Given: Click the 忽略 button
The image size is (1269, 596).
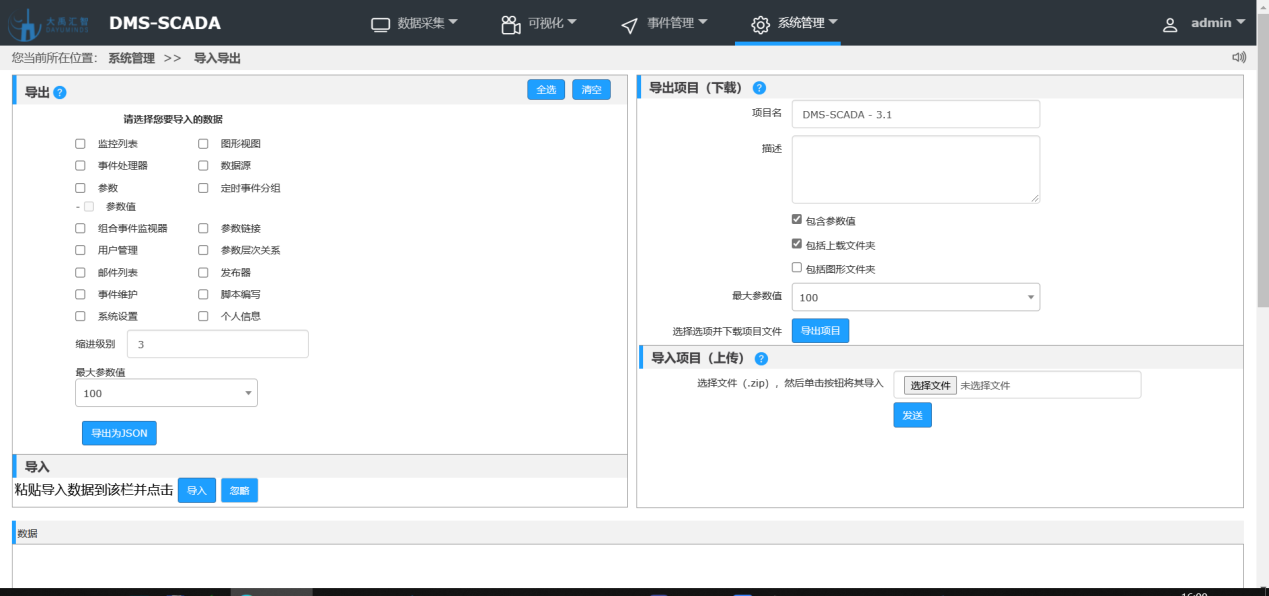Looking at the screenshot, I should [239, 490].
